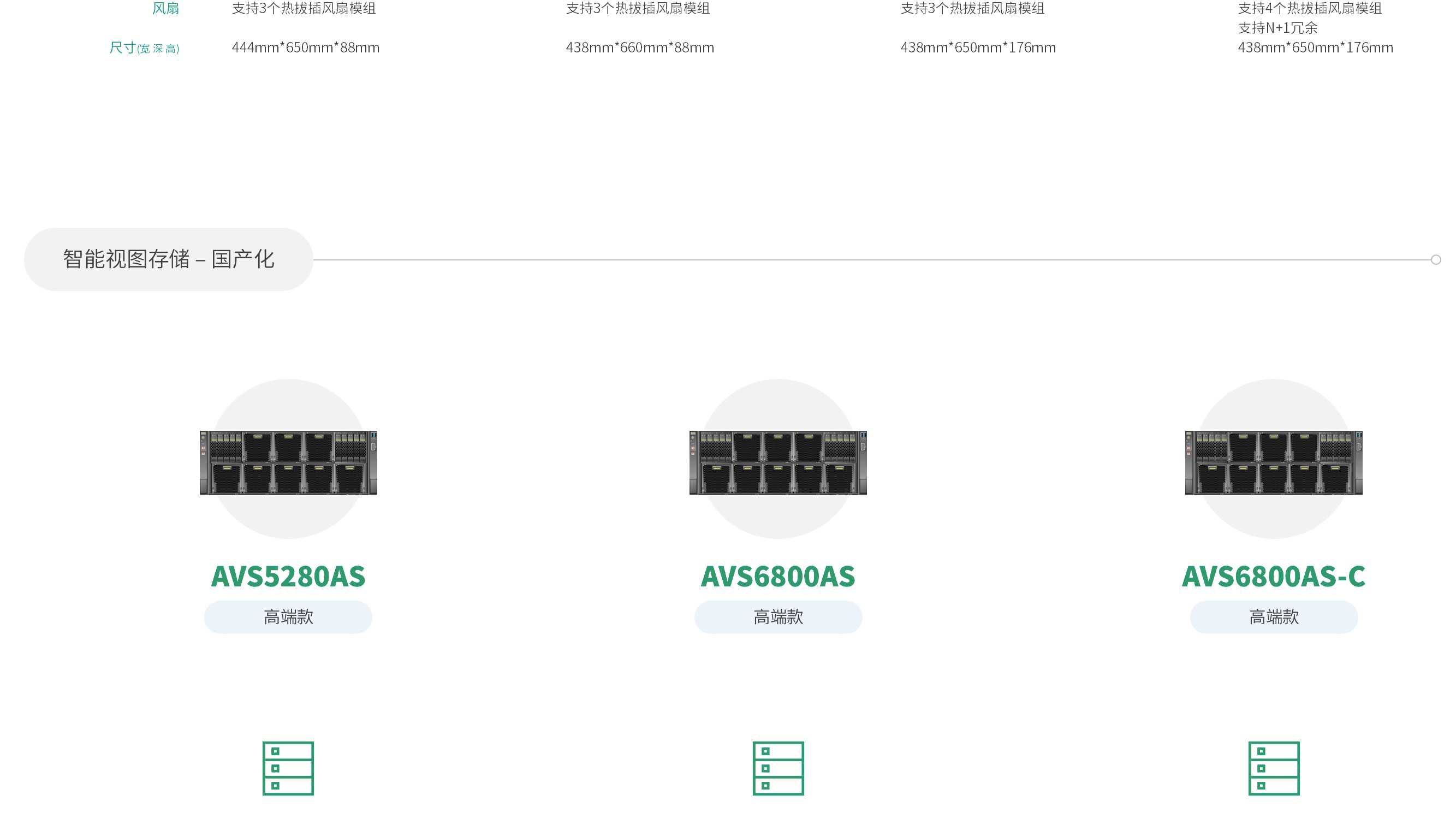Click 438mm*650mm*176mm in the fourth column
1456x819 pixels.
pos(1315,48)
